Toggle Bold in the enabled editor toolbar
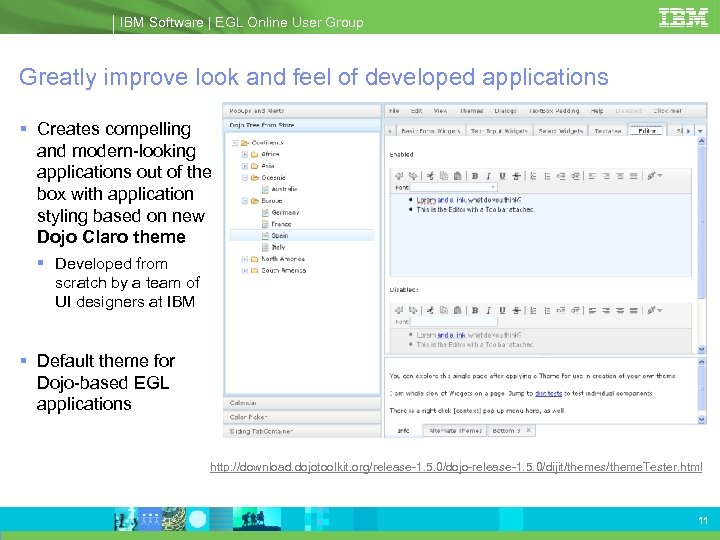 click(475, 175)
